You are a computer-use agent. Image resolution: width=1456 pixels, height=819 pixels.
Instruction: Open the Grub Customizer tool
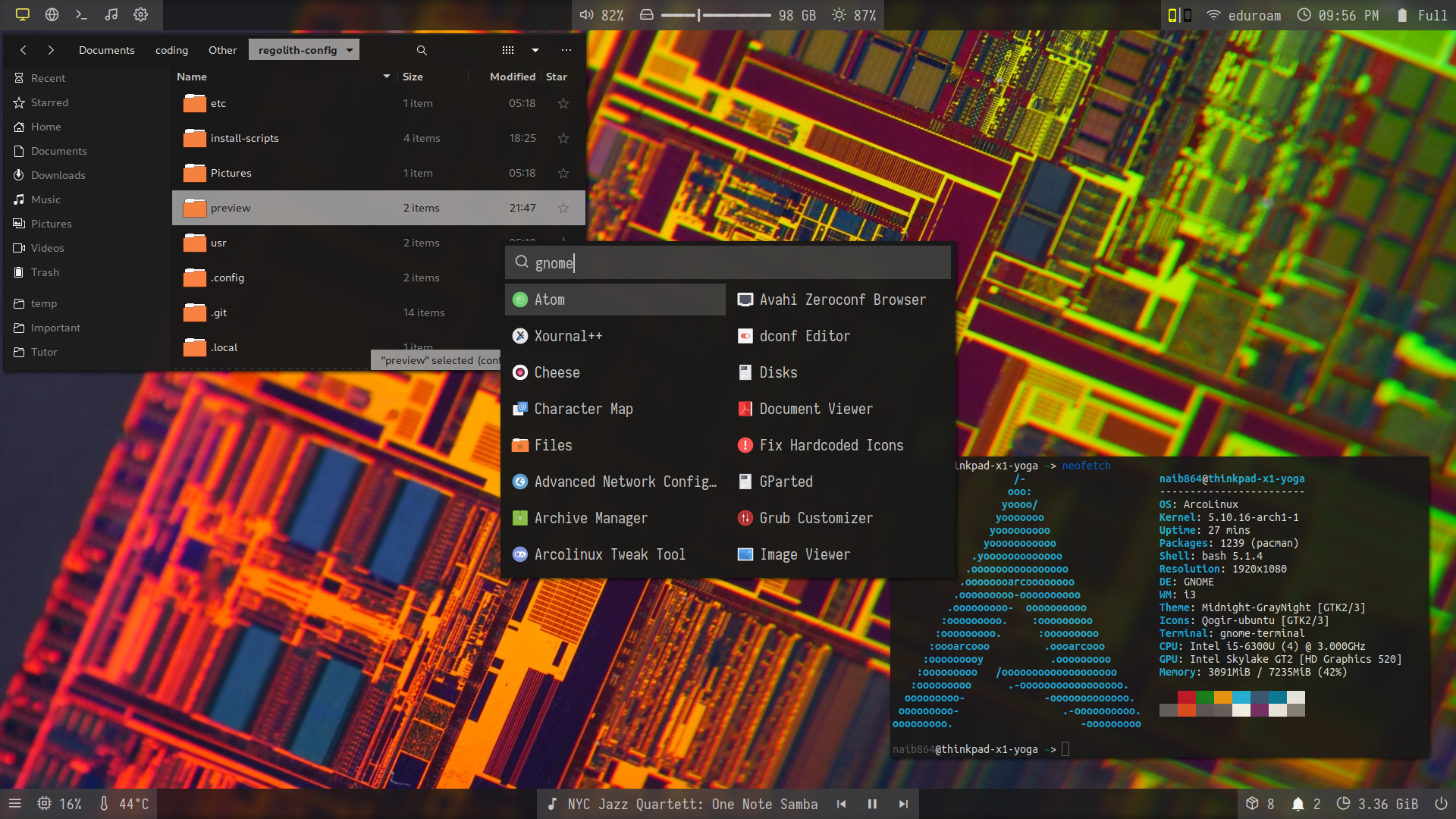click(x=815, y=517)
